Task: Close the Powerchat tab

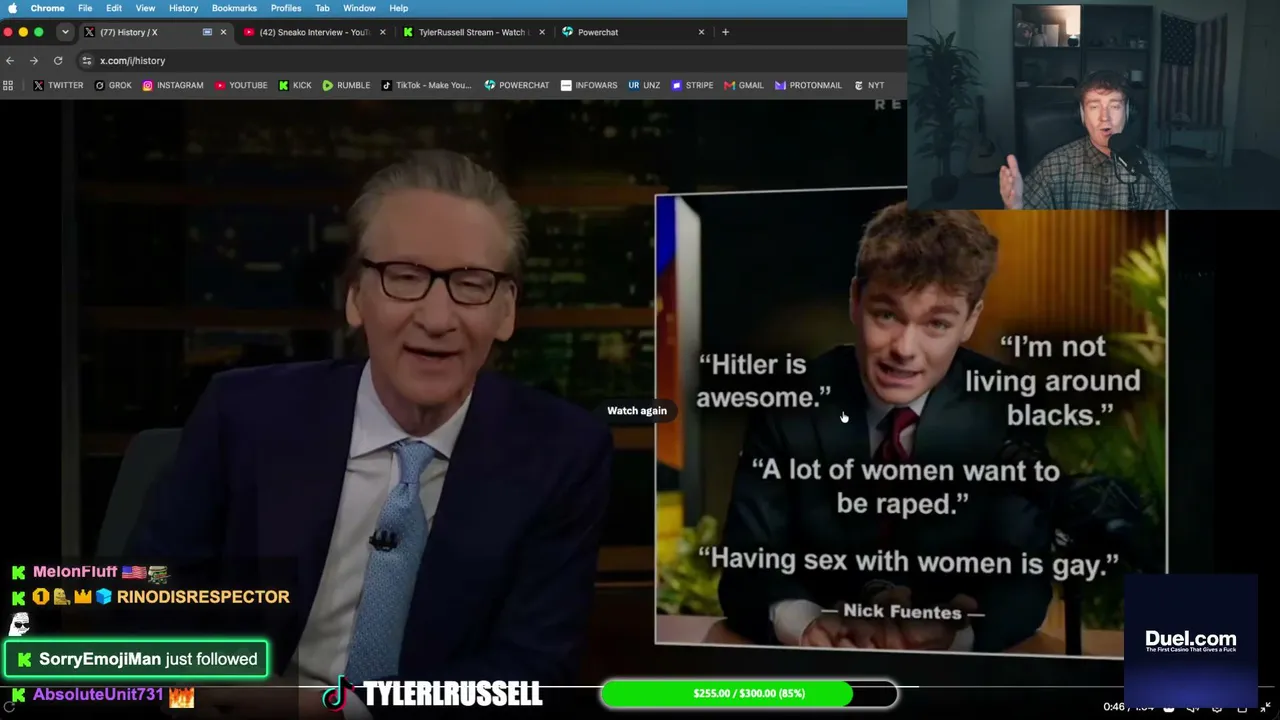Action: [701, 32]
